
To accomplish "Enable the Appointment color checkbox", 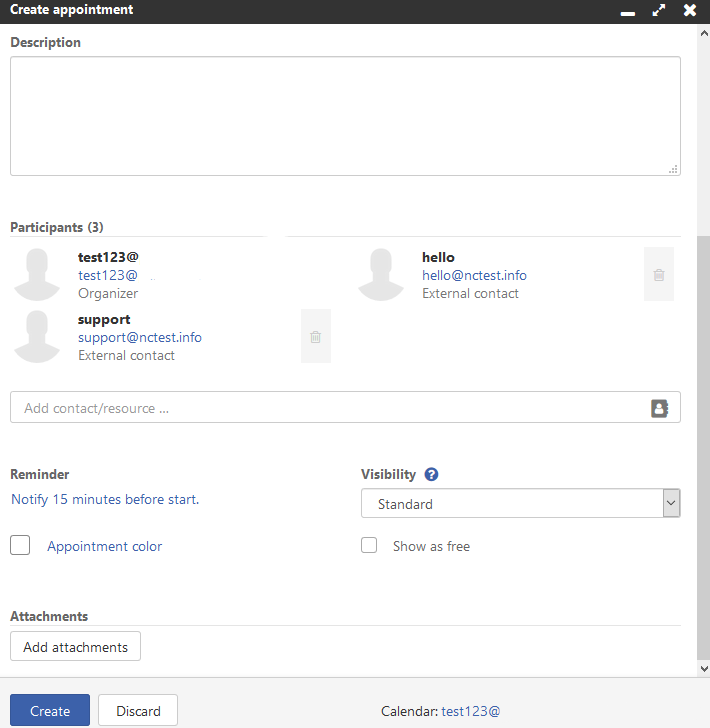I will coord(20,545).
